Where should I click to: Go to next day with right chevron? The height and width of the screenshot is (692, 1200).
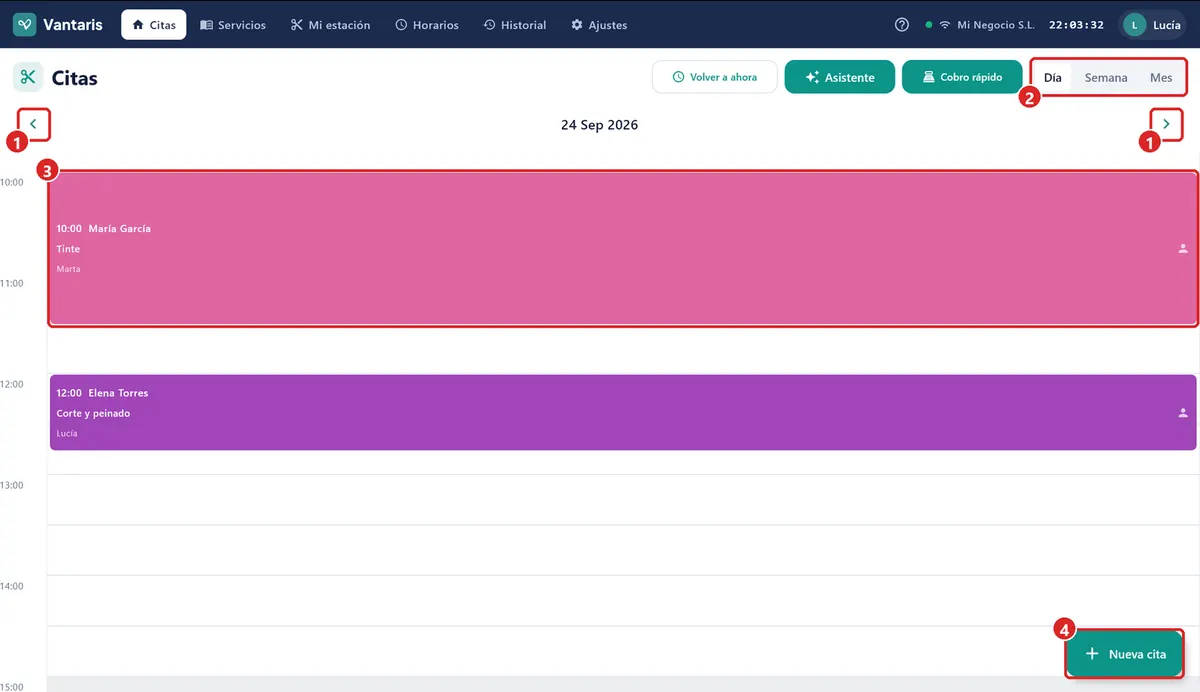pos(1166,124)
